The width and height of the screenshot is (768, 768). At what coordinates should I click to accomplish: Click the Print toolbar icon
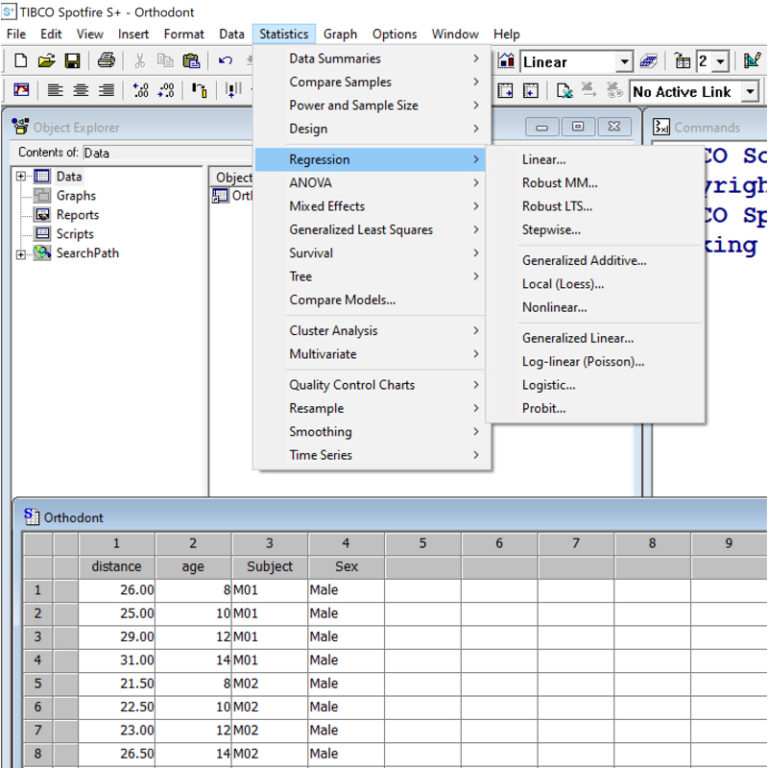[106, 62]
